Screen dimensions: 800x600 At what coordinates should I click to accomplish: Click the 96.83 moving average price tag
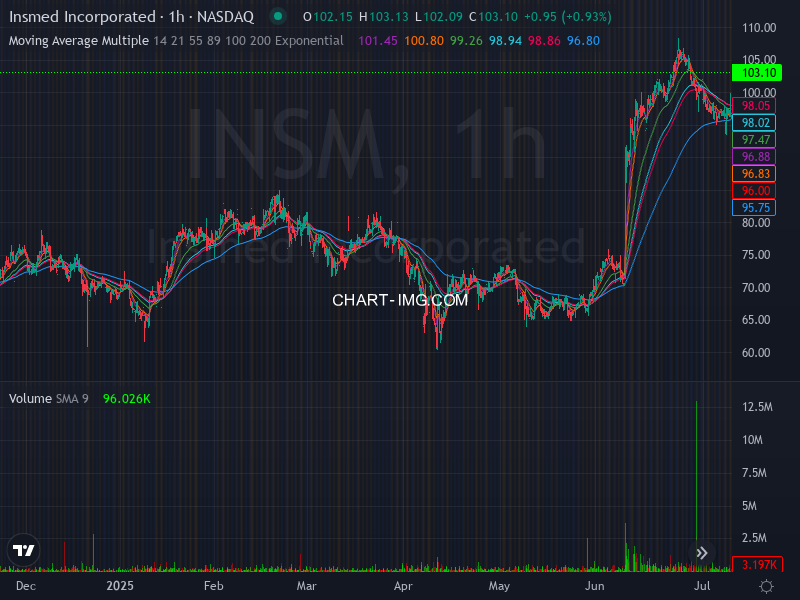coord(754,173)
